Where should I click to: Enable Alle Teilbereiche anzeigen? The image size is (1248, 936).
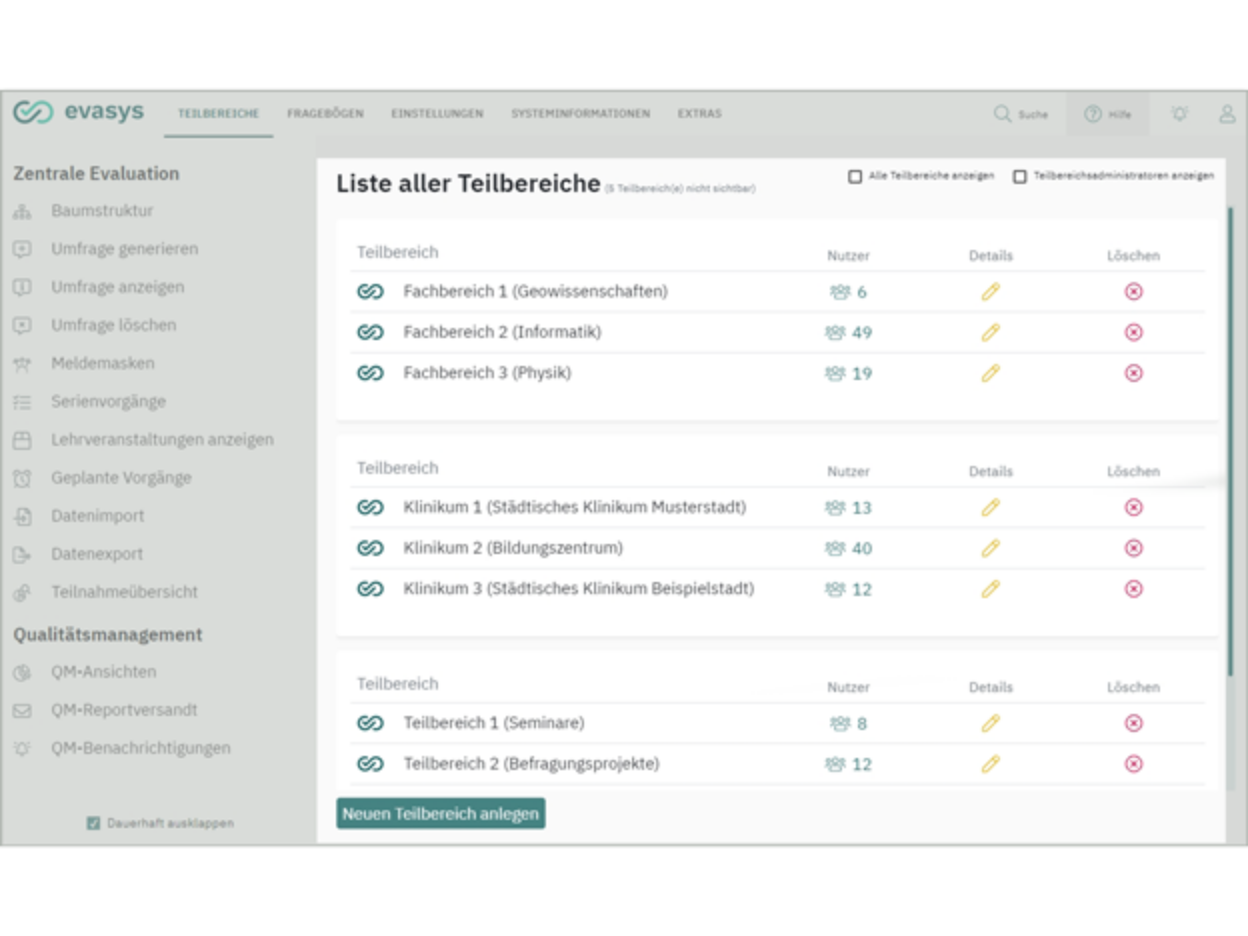pos(855,175)
